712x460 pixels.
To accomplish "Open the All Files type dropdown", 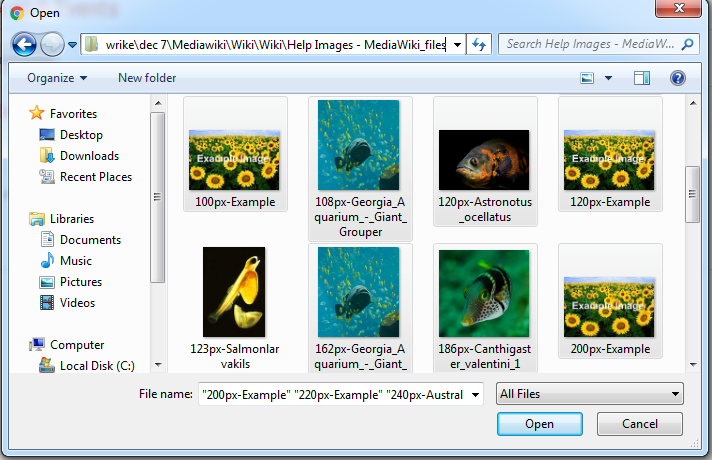I will click(x=590, y=394).
